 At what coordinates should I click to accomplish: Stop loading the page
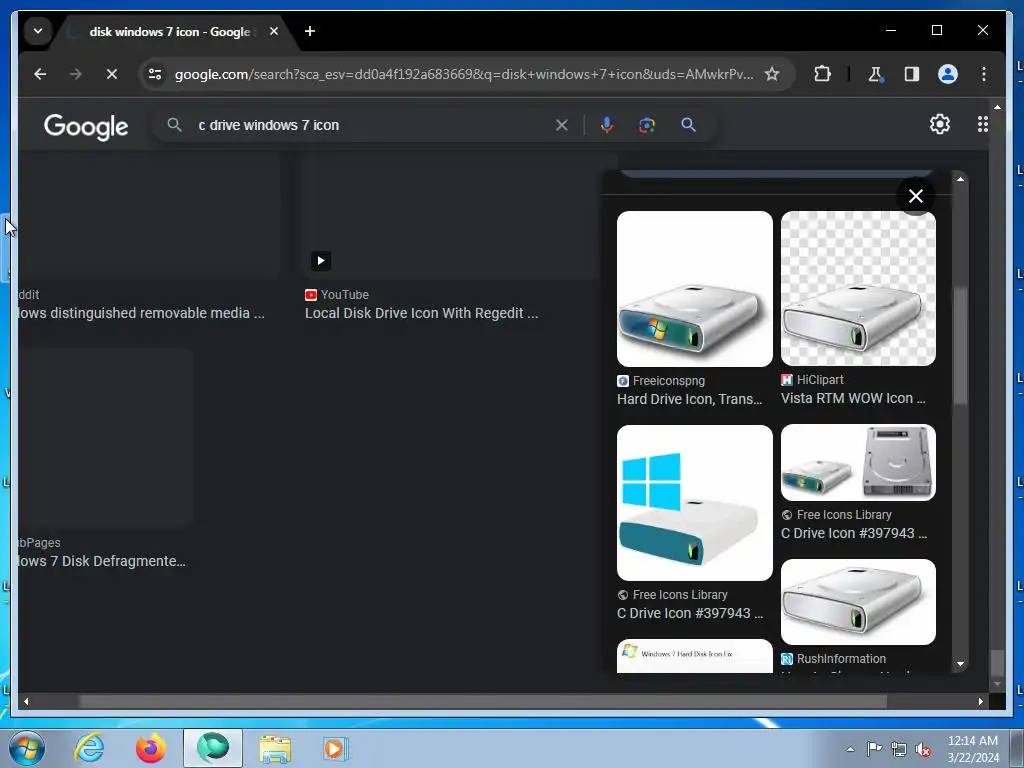pos(112,74)
